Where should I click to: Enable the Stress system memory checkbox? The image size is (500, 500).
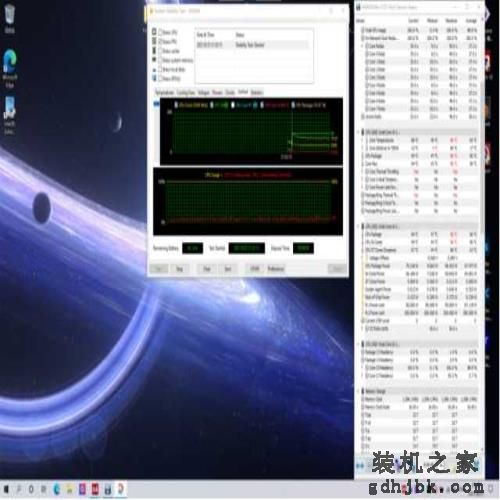pos(160,60)
